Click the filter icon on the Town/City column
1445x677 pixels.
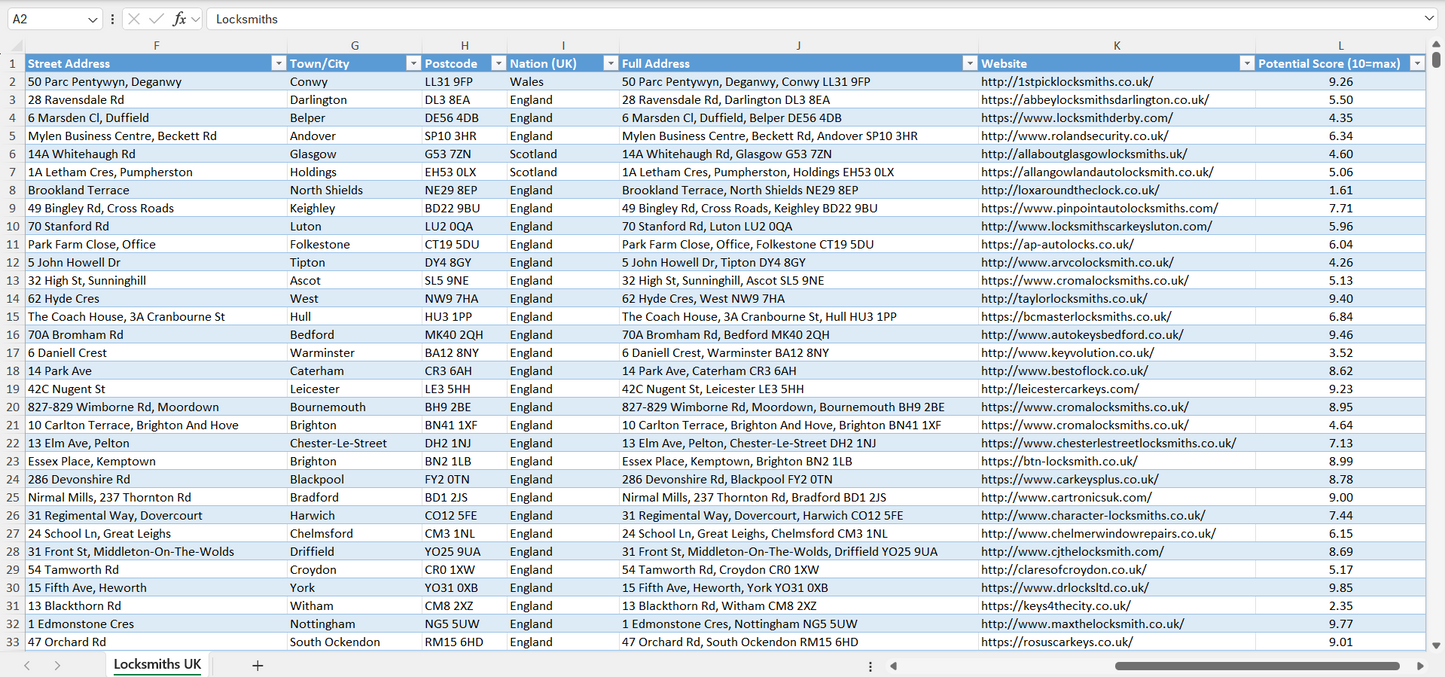click(x=412, y=62)
